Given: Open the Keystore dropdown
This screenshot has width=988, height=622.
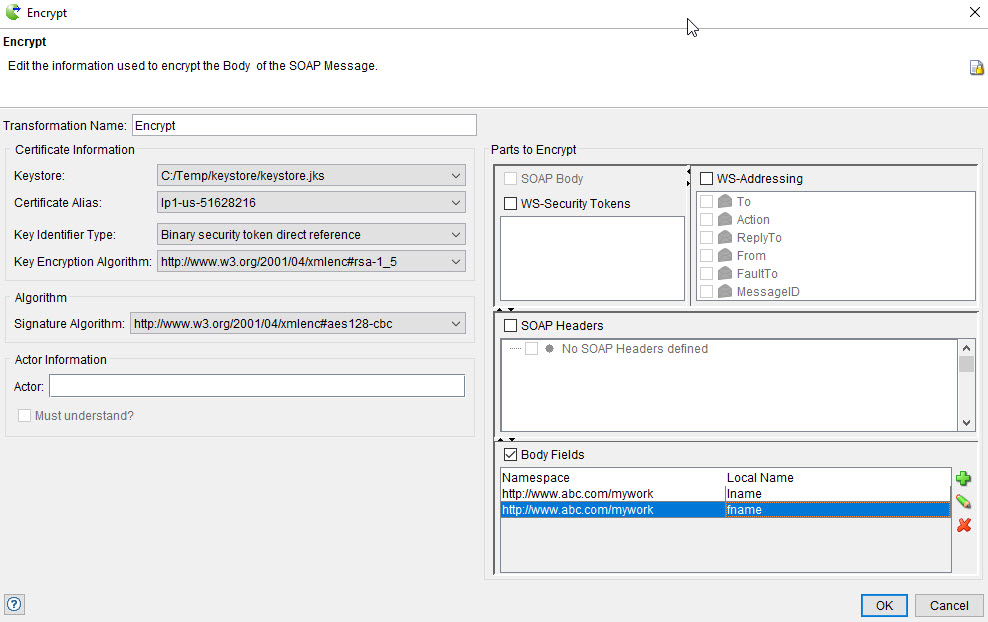Looking at the screenshot, I should click(x=311, y=176).
